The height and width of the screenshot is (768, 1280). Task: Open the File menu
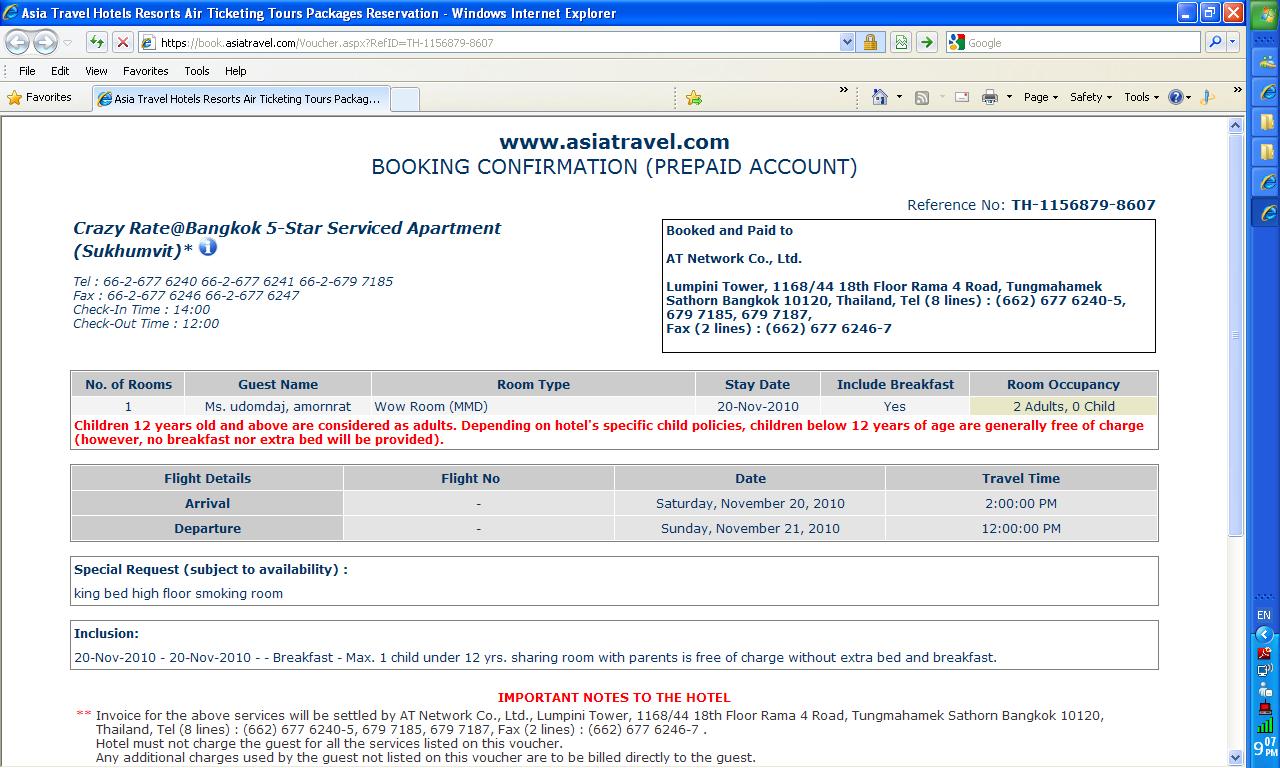click(x=27, y=71)
